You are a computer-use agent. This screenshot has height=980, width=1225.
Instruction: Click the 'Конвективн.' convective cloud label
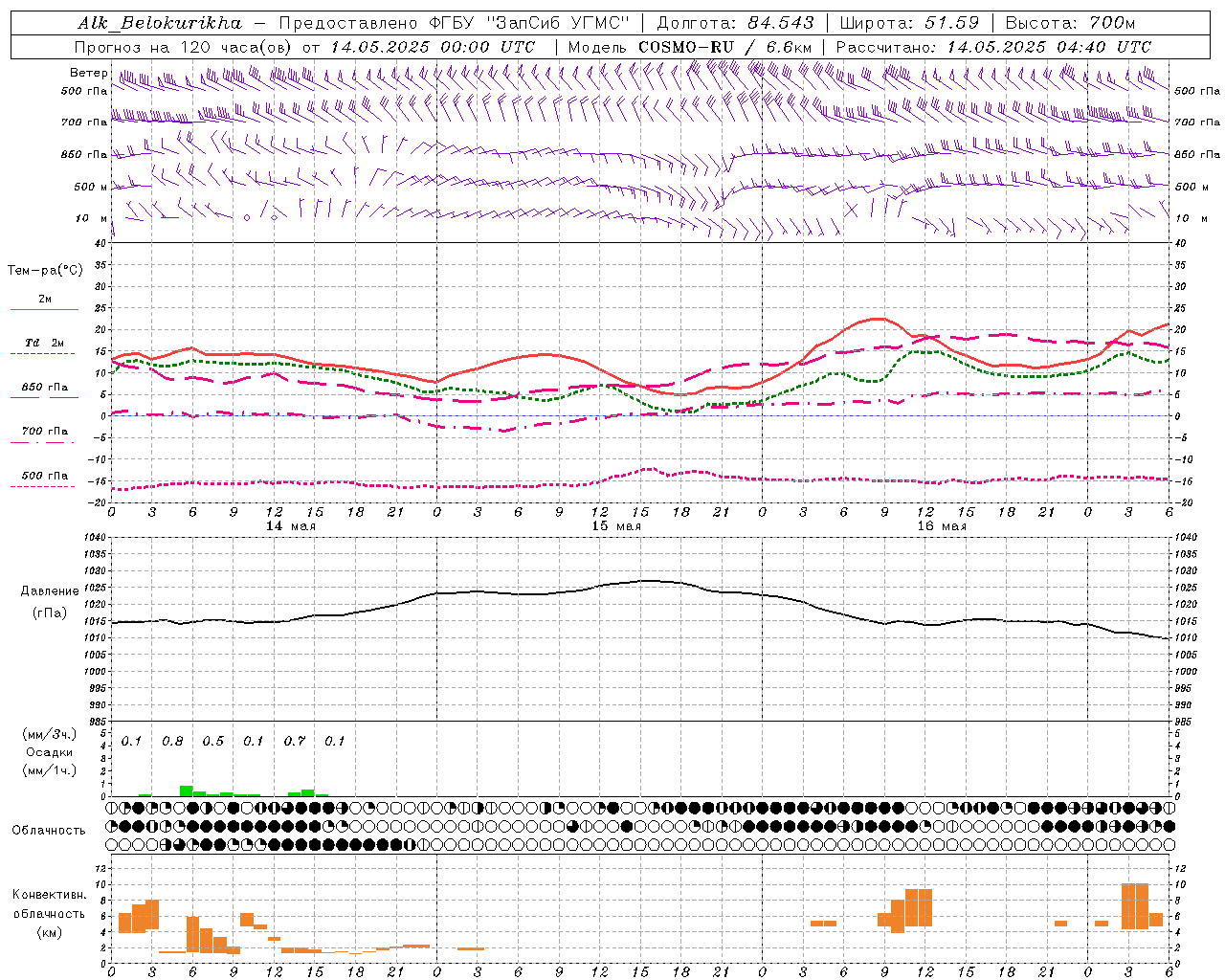tap(50, 895)
